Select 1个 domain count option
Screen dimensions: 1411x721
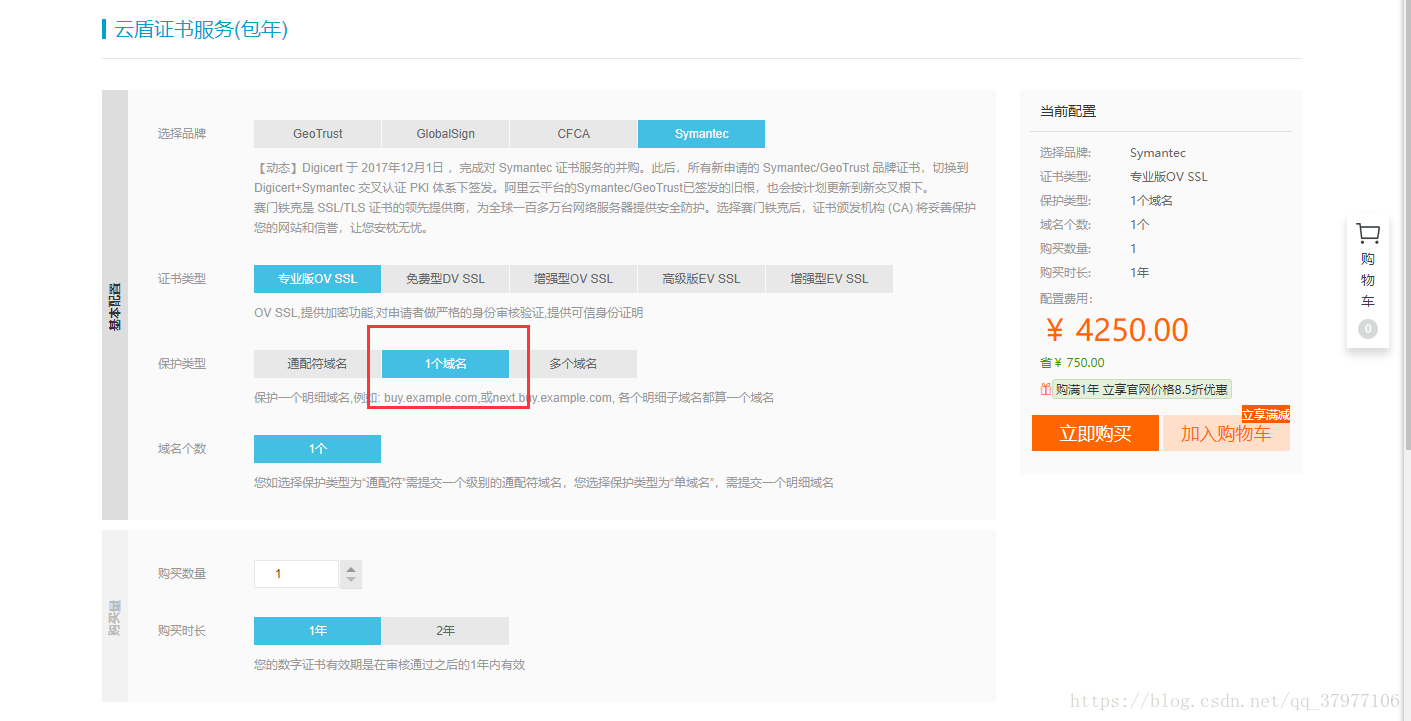tap(317, 449)
